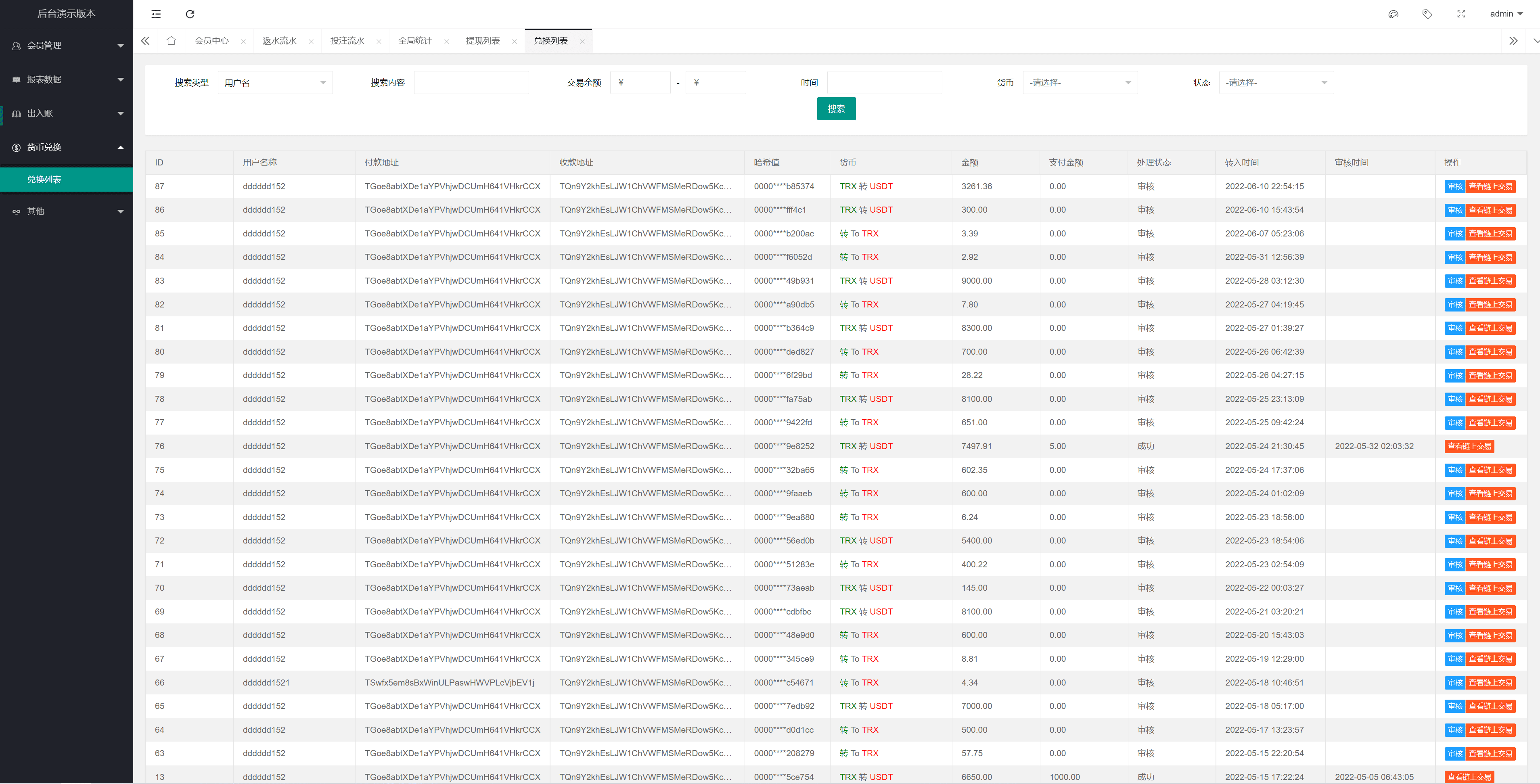Click the sidebar collapse menu icon
Viewport: 1540px width, 784px height.
[x=156, y=14]
